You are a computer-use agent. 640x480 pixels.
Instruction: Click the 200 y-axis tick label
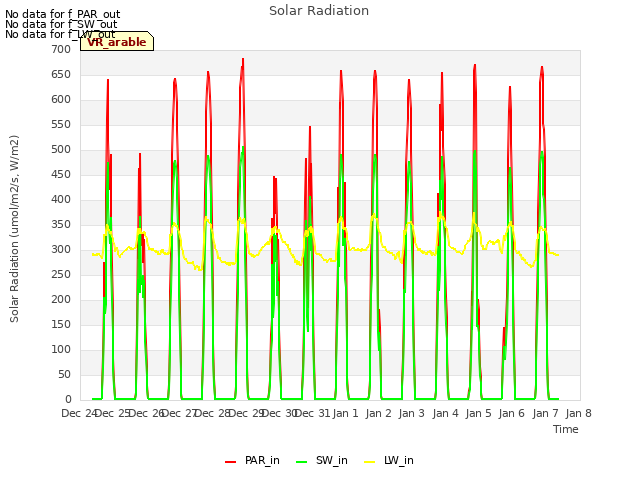click(x=61, y=300)
